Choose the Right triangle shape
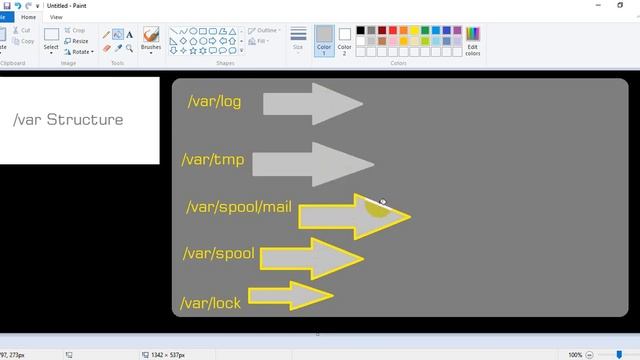 point(173,41)
